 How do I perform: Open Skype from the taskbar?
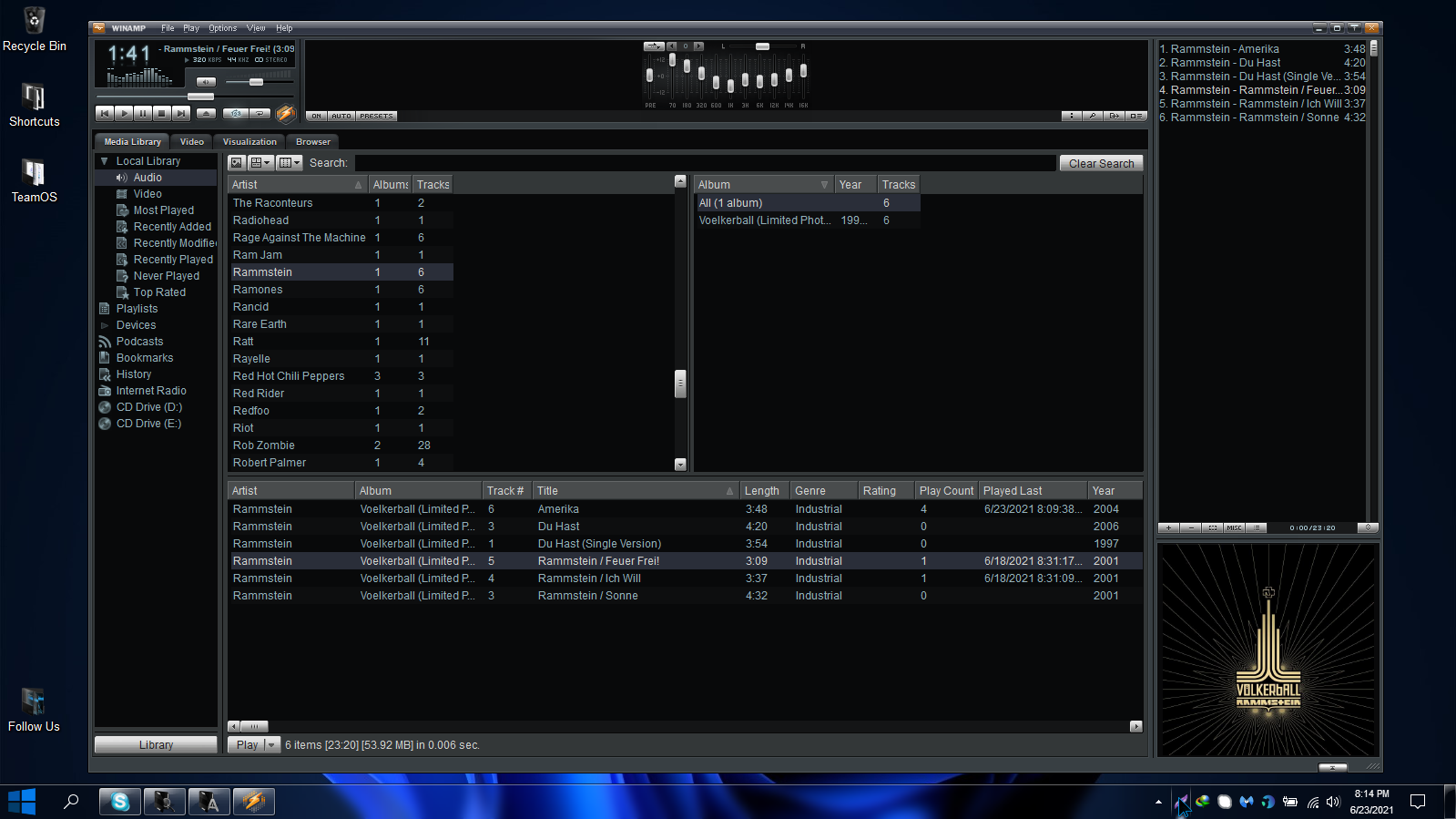pyautogui.click(x=120, y=802)
